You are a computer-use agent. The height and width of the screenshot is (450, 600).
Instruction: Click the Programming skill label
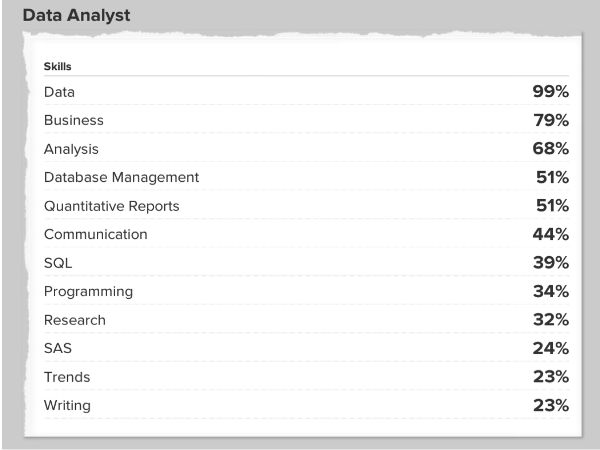tap(88, 292)
